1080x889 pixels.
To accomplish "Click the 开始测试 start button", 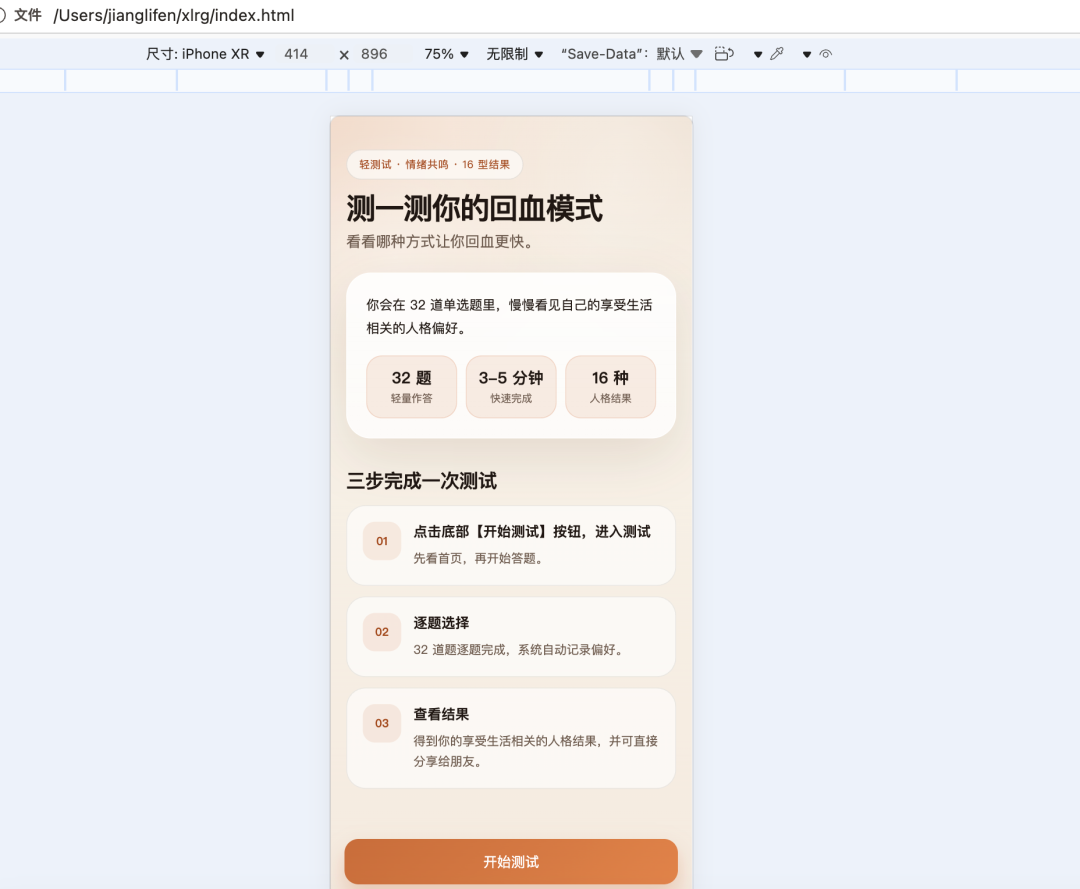I will [x=511, y=861].
